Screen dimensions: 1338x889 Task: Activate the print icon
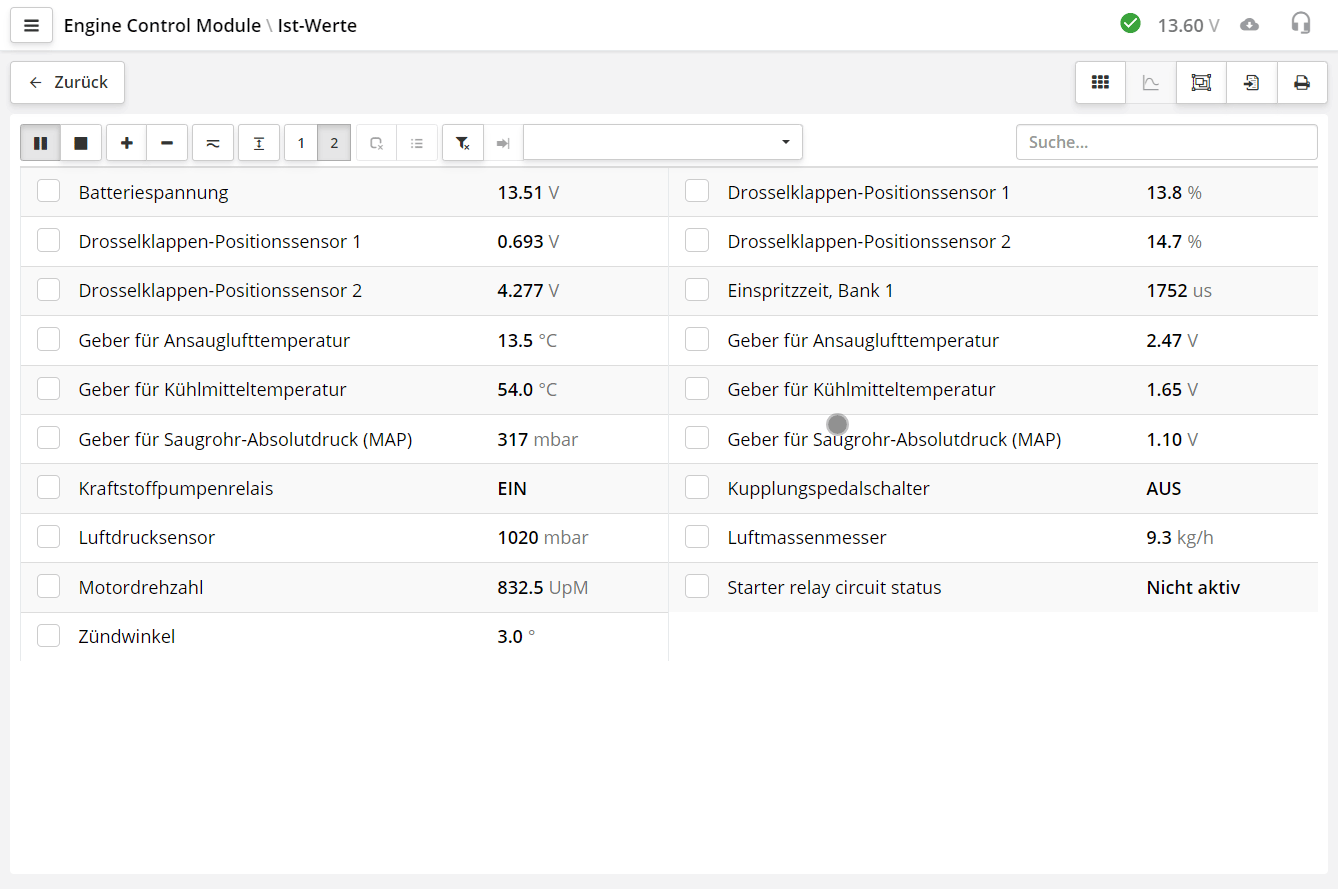[x=1301, y=82]
